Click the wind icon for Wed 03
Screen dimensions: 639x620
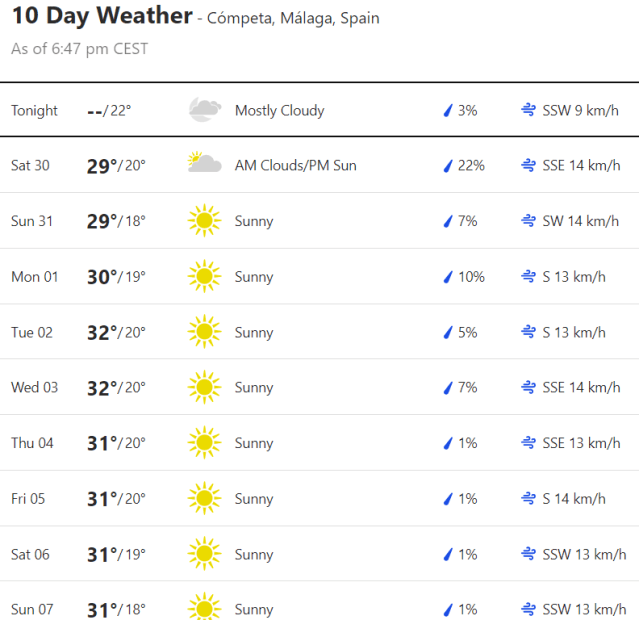(x=528, y=388)
